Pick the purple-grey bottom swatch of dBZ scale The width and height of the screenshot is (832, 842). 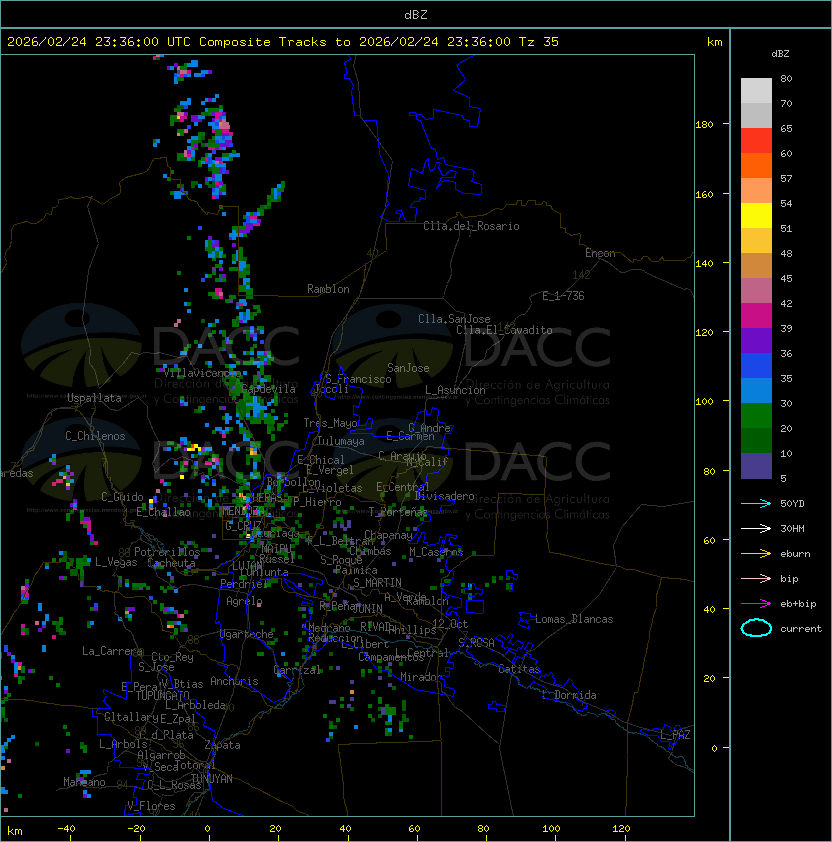756,466
